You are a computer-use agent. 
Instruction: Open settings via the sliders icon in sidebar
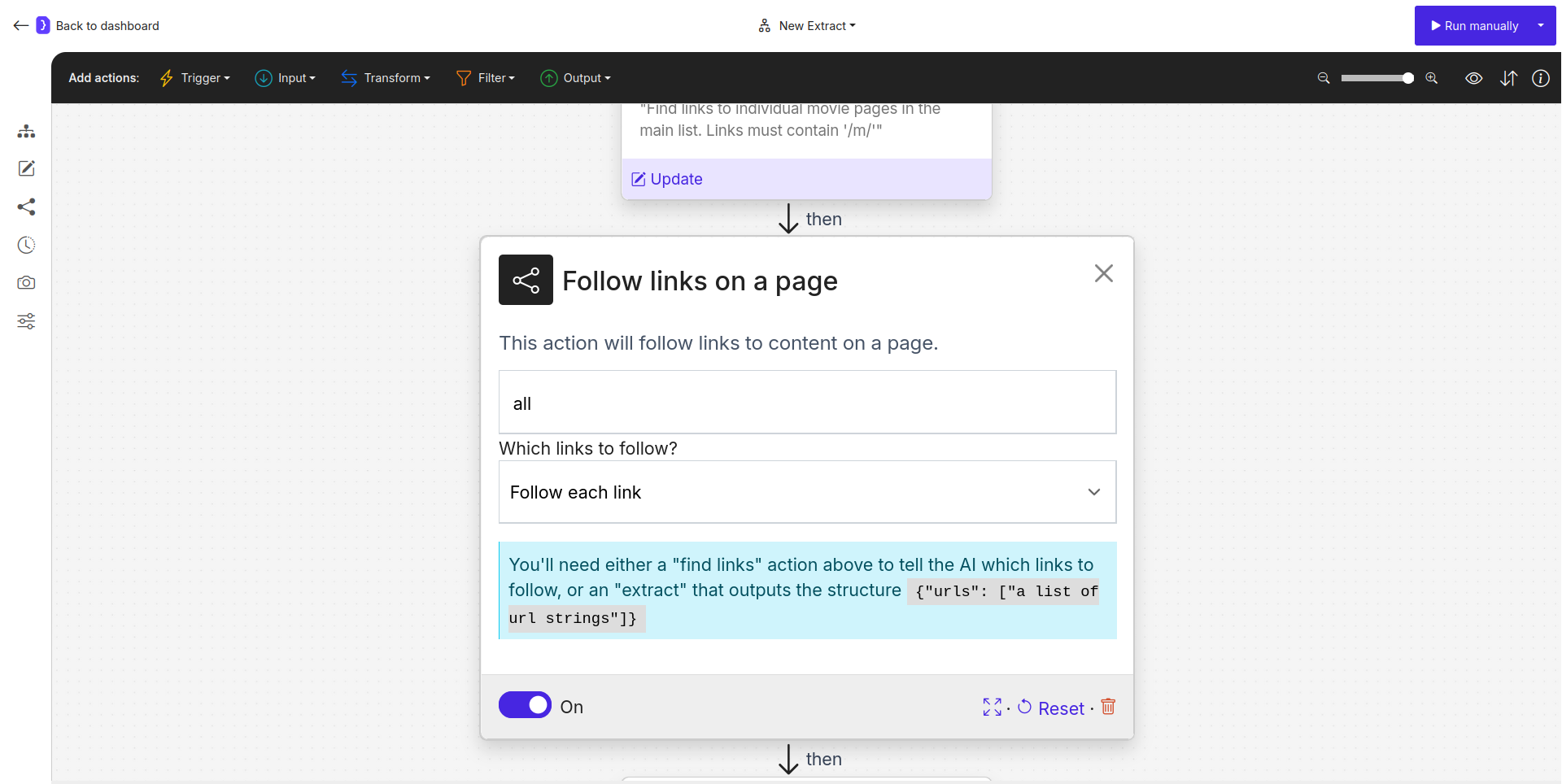[x=26, y=321]
